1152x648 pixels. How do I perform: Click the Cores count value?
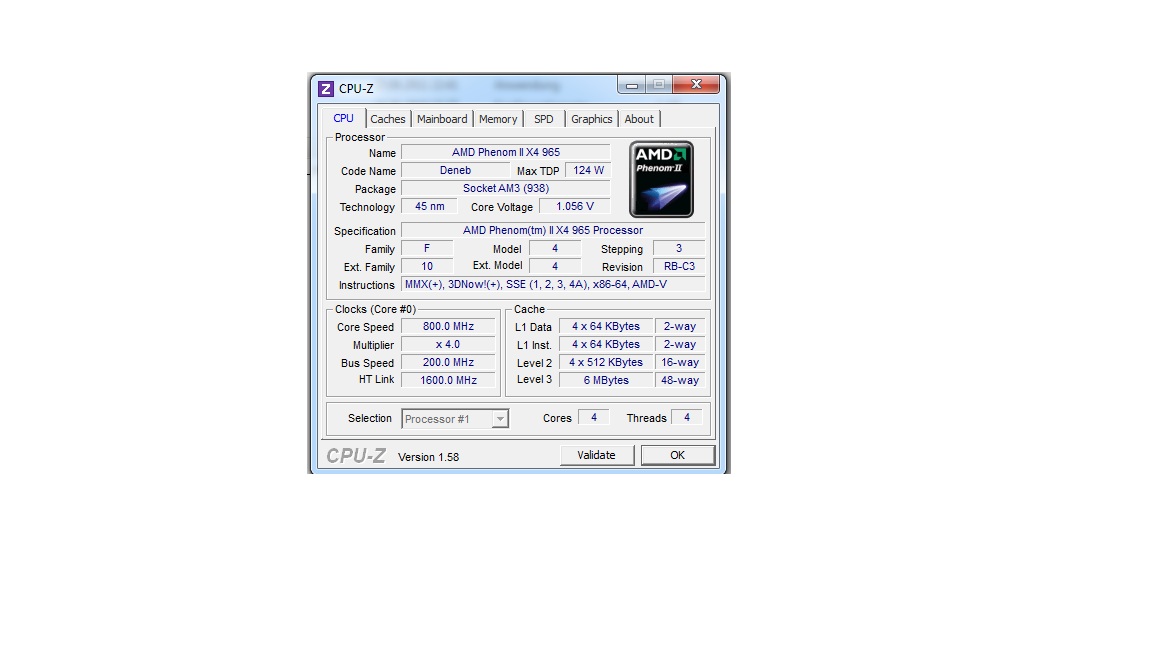click(x=594, y=417)
